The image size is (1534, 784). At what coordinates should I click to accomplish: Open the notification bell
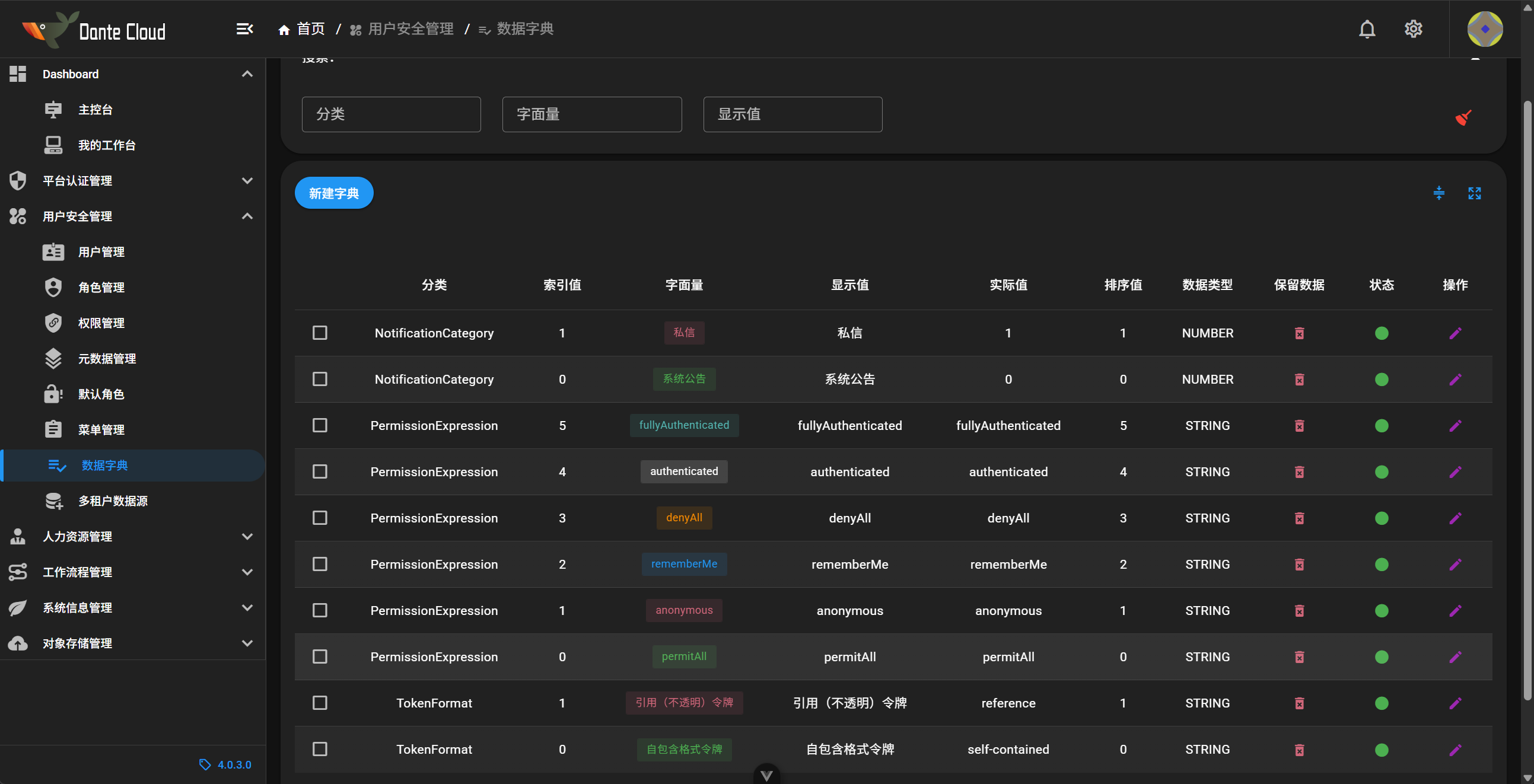1367,28
